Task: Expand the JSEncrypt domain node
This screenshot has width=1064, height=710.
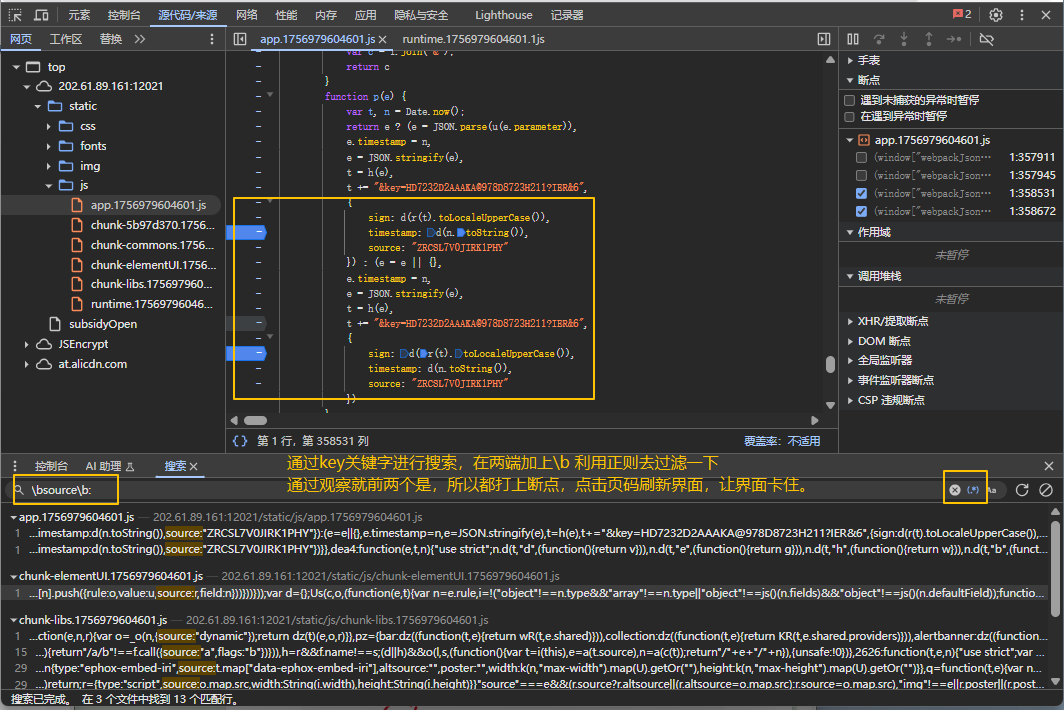Action: (27, 344)
